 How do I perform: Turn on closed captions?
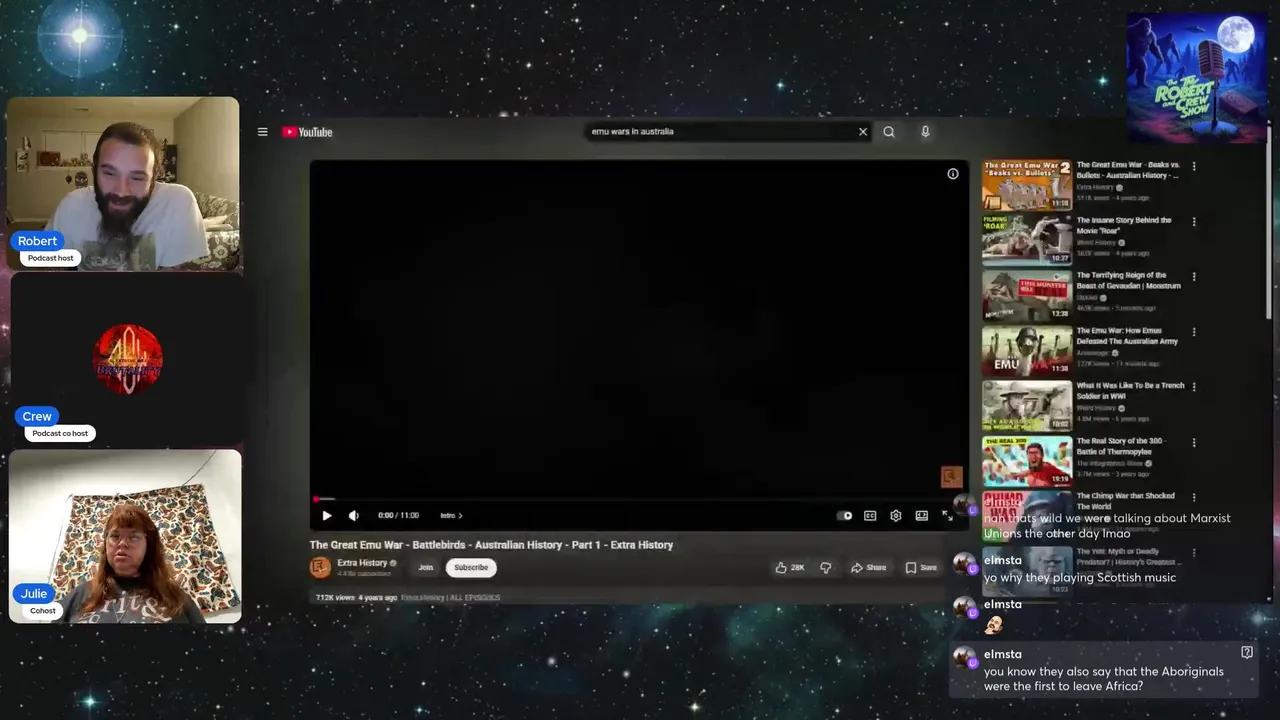870,516
